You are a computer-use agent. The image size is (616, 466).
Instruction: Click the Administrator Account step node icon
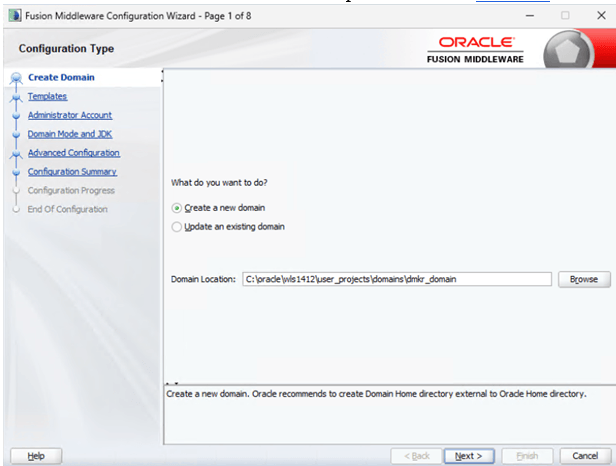click(x=16, y=116)
